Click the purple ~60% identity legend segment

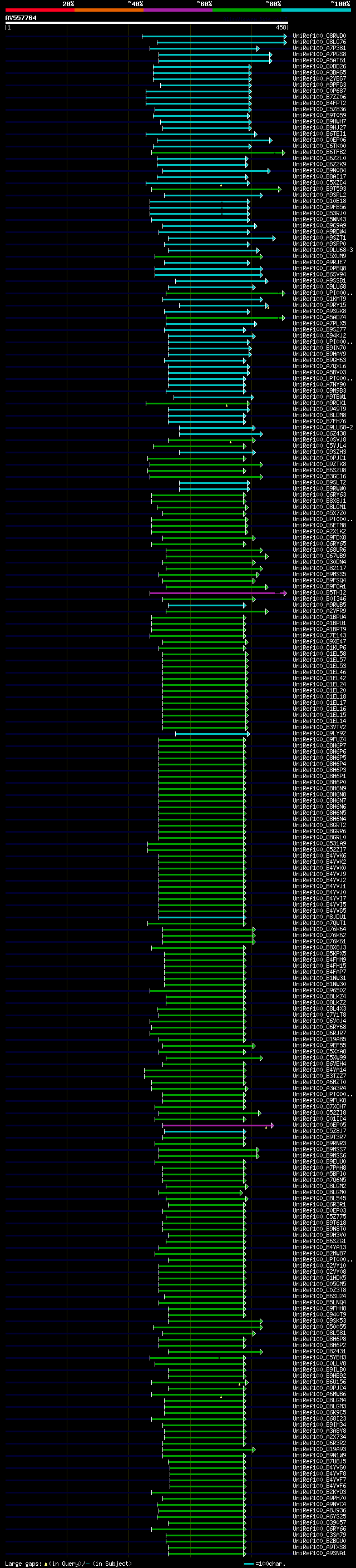point(179,10)
